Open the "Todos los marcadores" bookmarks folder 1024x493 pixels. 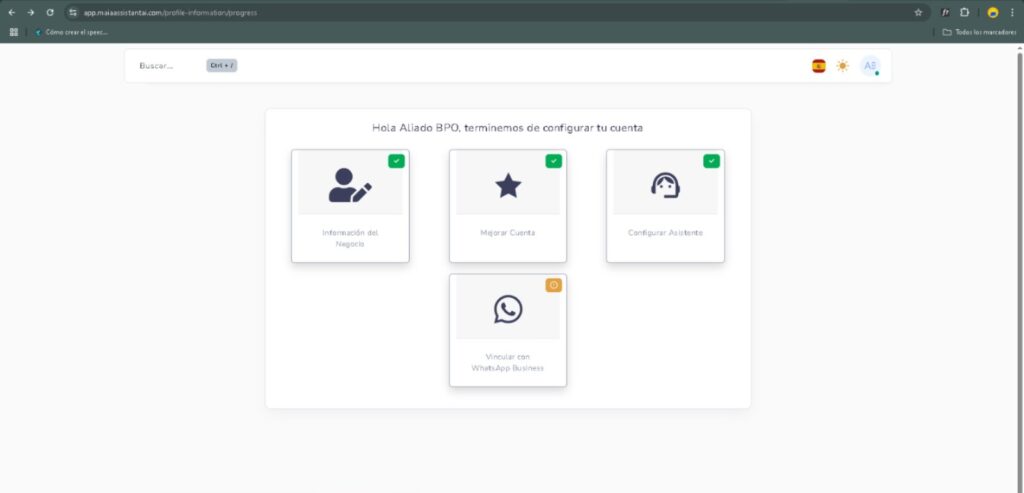[978, 32]
